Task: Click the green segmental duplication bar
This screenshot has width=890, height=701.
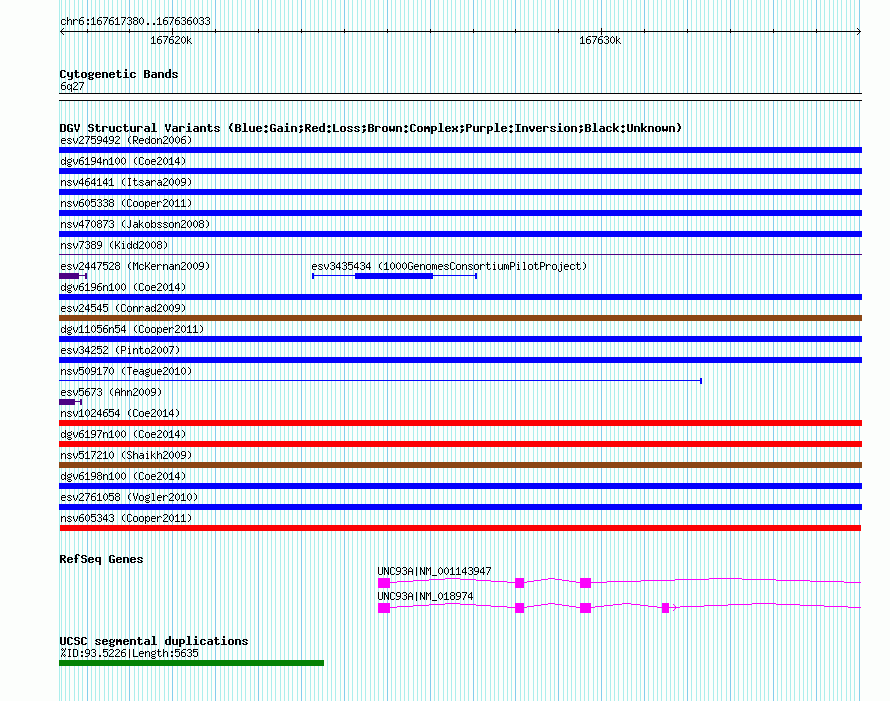Action: click(191, 663)
